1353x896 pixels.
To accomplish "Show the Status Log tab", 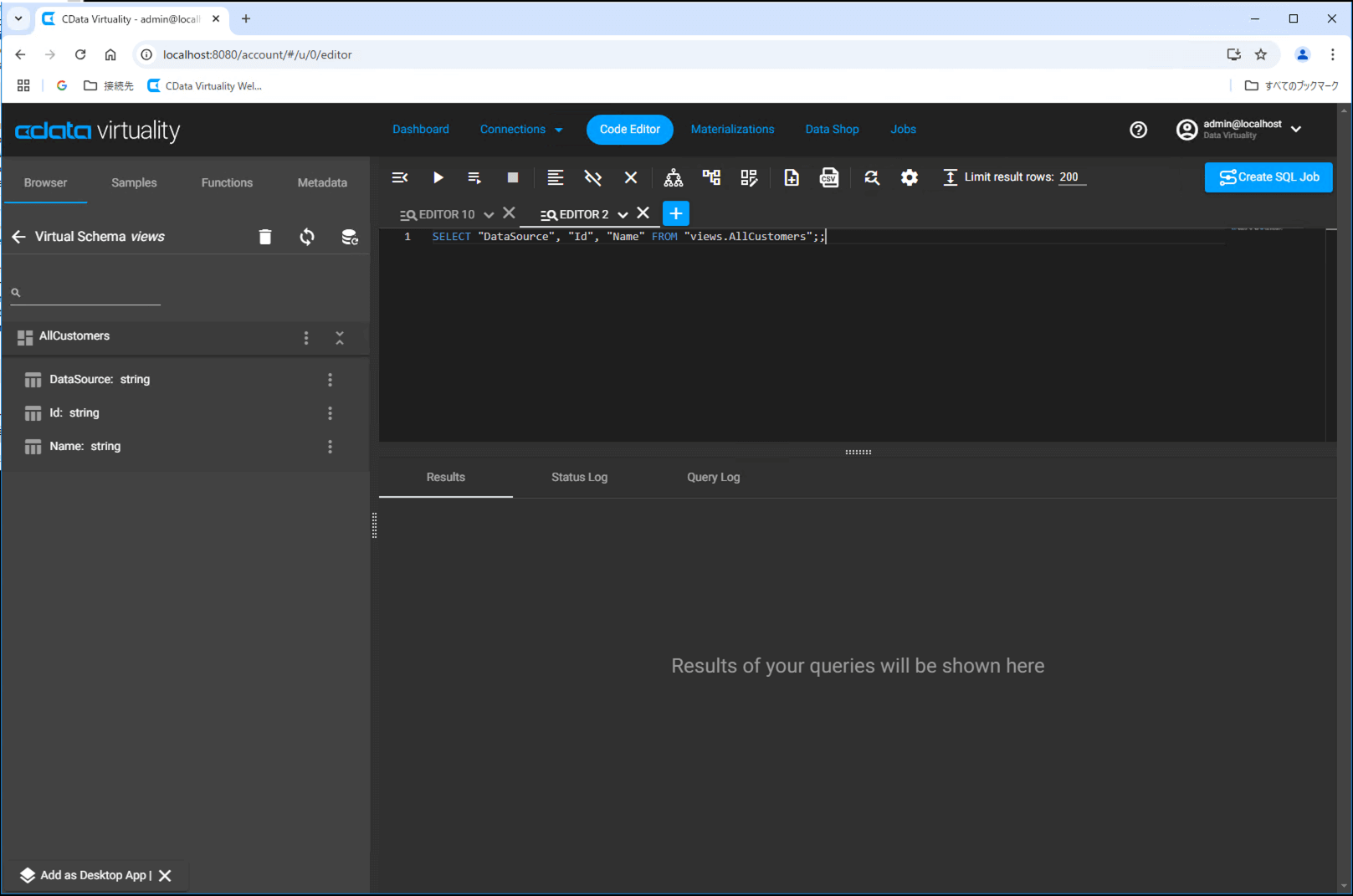I will click(x=579, y=478).
